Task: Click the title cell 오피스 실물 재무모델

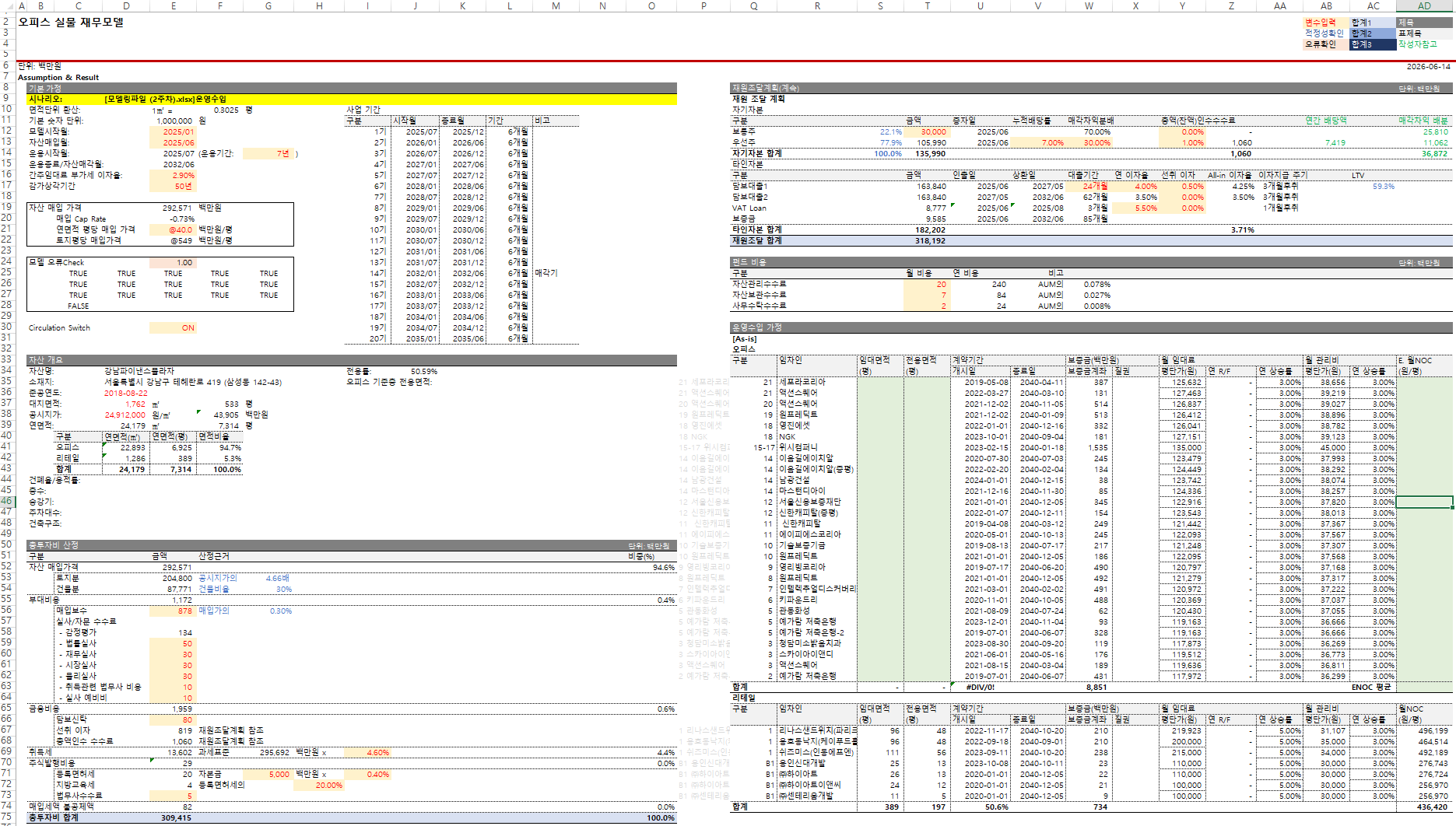Action: pyautogui.click(x=71, y=22)
